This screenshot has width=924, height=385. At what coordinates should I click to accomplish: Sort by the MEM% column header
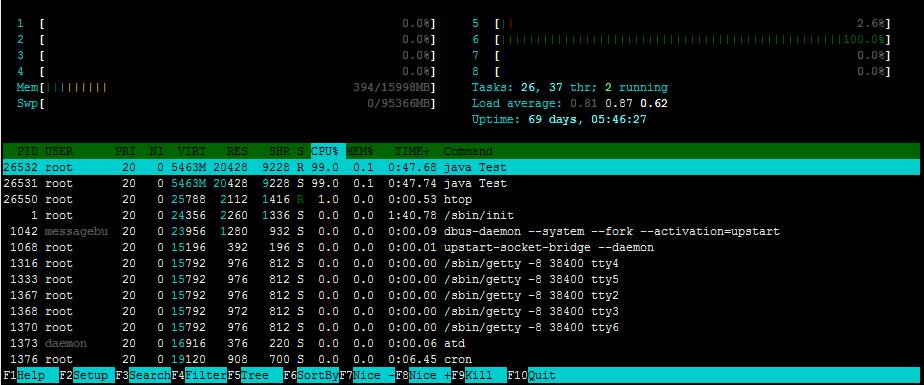(360, 151)
